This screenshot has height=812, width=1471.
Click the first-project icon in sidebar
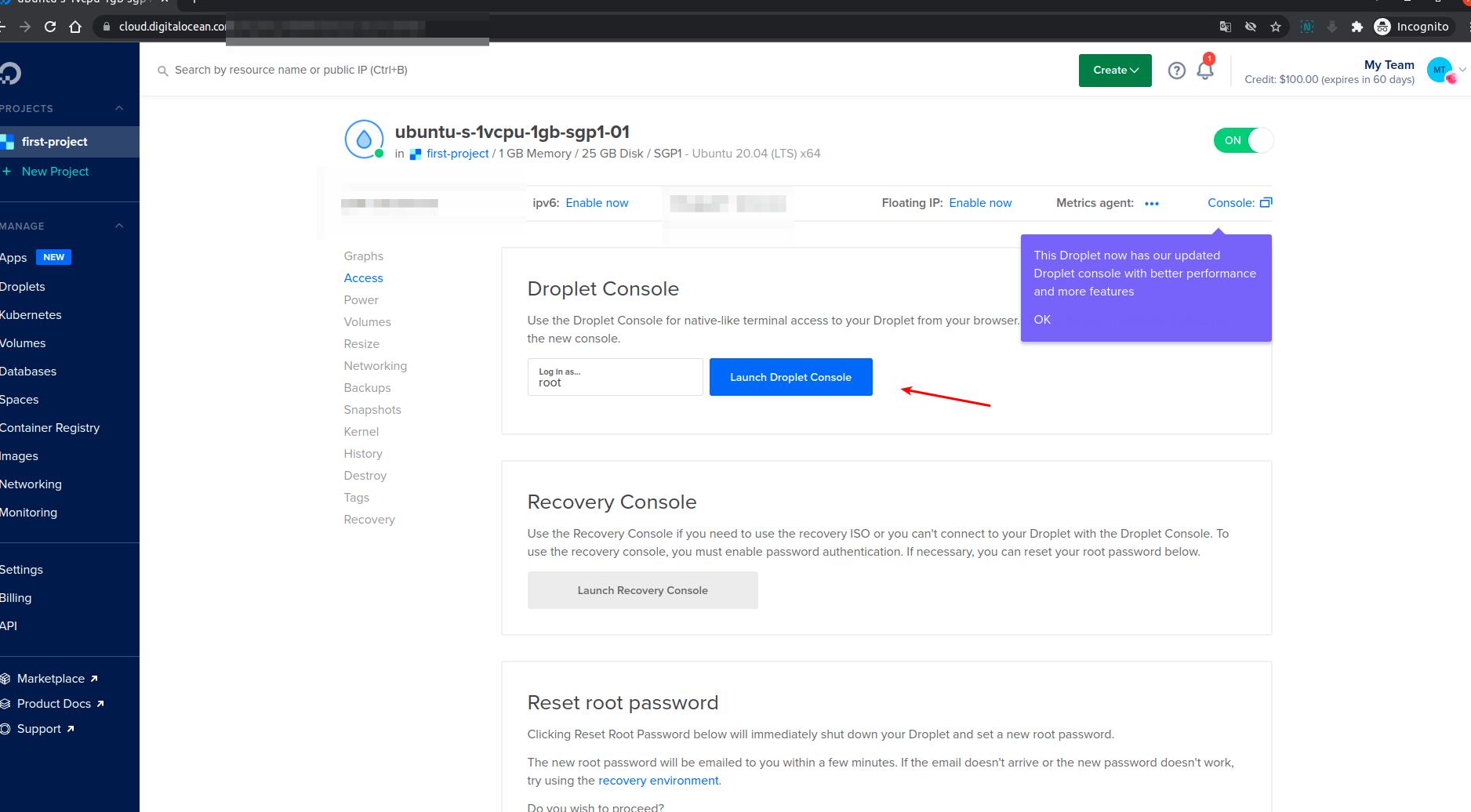click(7, 142)
